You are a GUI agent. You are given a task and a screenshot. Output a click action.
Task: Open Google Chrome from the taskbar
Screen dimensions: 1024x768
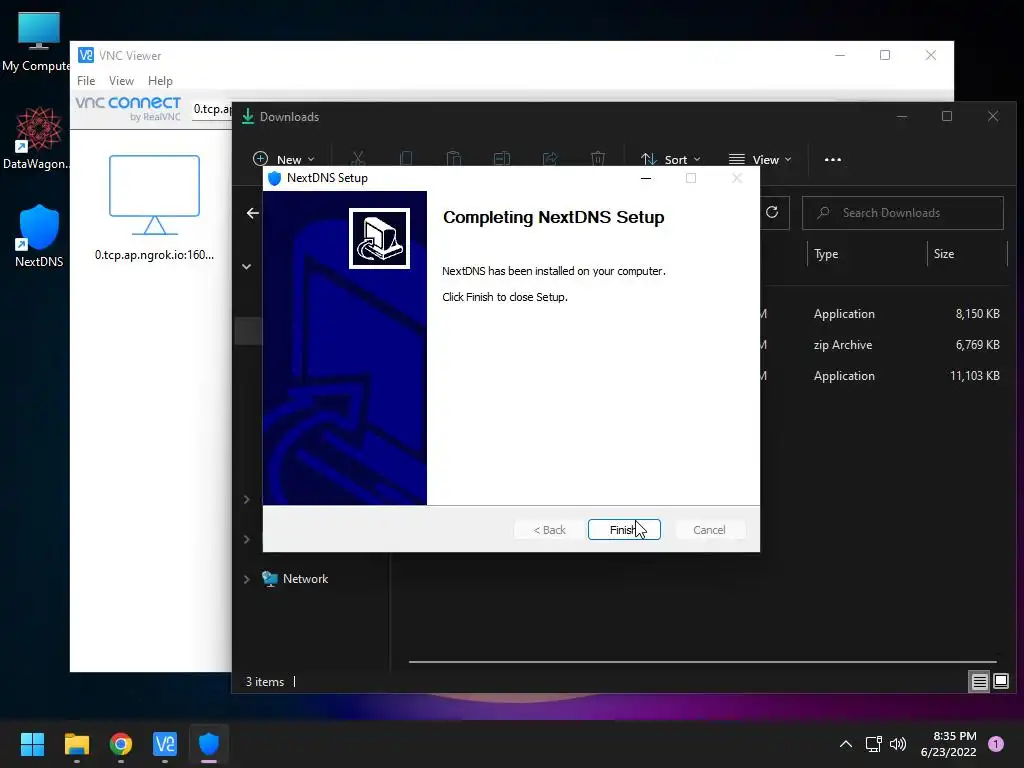click(x=121, y=744)
